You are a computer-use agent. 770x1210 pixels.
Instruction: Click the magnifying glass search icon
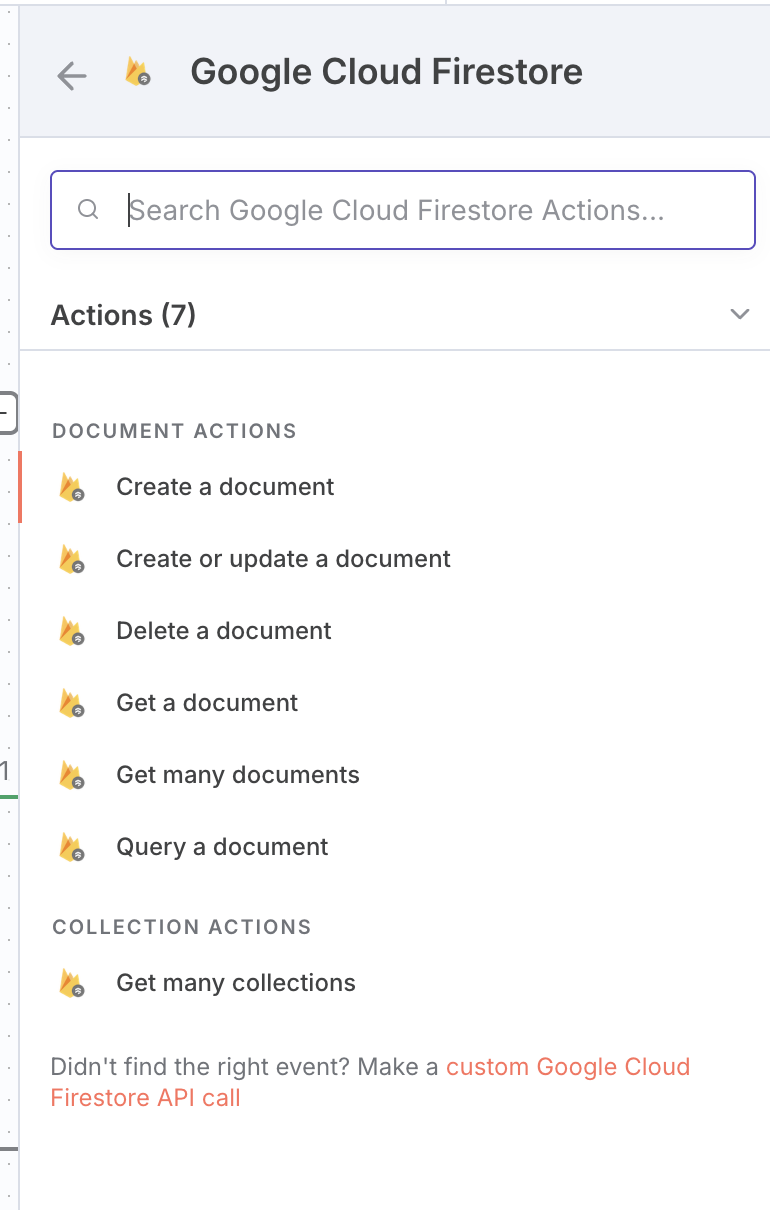click(x=88, y=210)
